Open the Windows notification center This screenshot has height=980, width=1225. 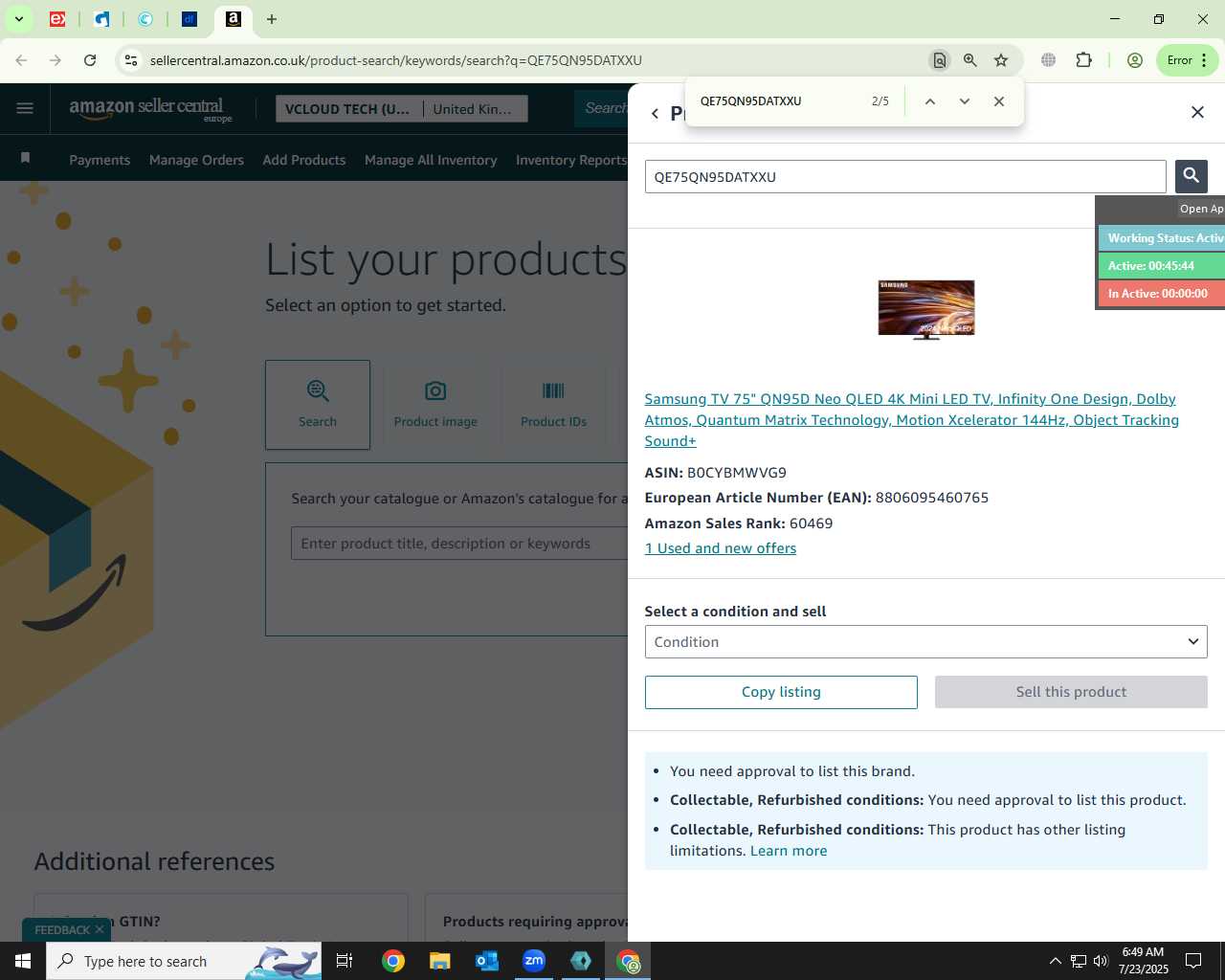coord(1193,961)
